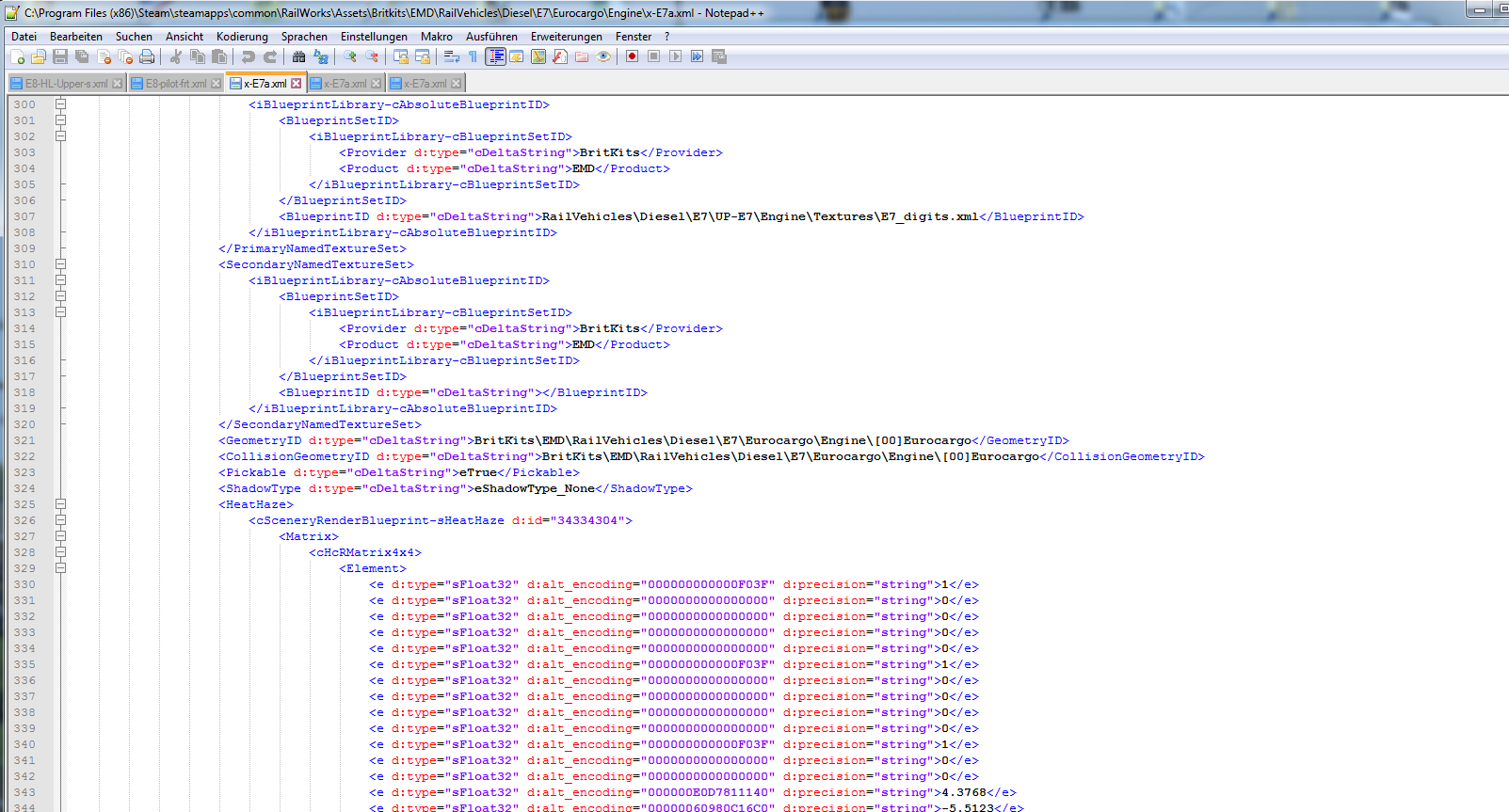Viewport: 1509px width, 812px height.
Task: Start macro recording with red dot icon
Action: [632, 57]
